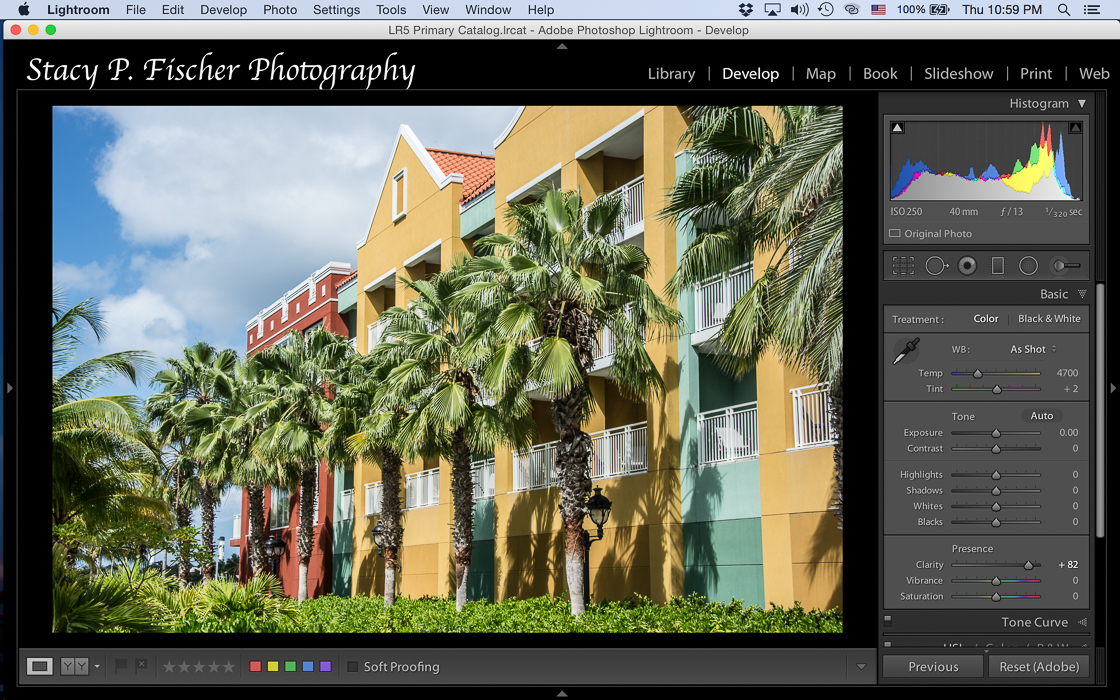Show the filmstrip via bottom arrow

point(561,694)
